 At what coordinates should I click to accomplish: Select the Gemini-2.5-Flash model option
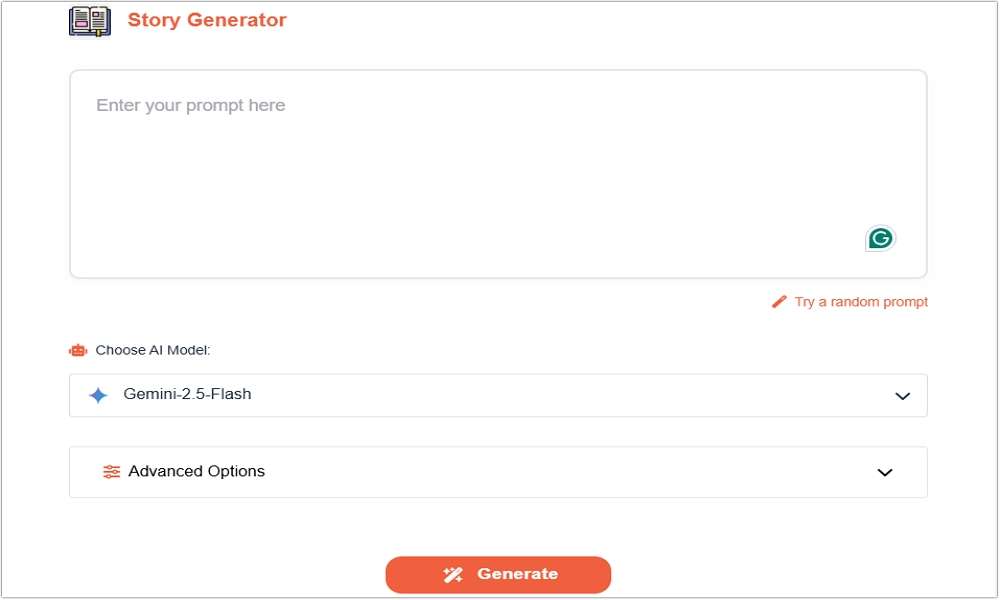pyautogui.click(x=188, y=394)
